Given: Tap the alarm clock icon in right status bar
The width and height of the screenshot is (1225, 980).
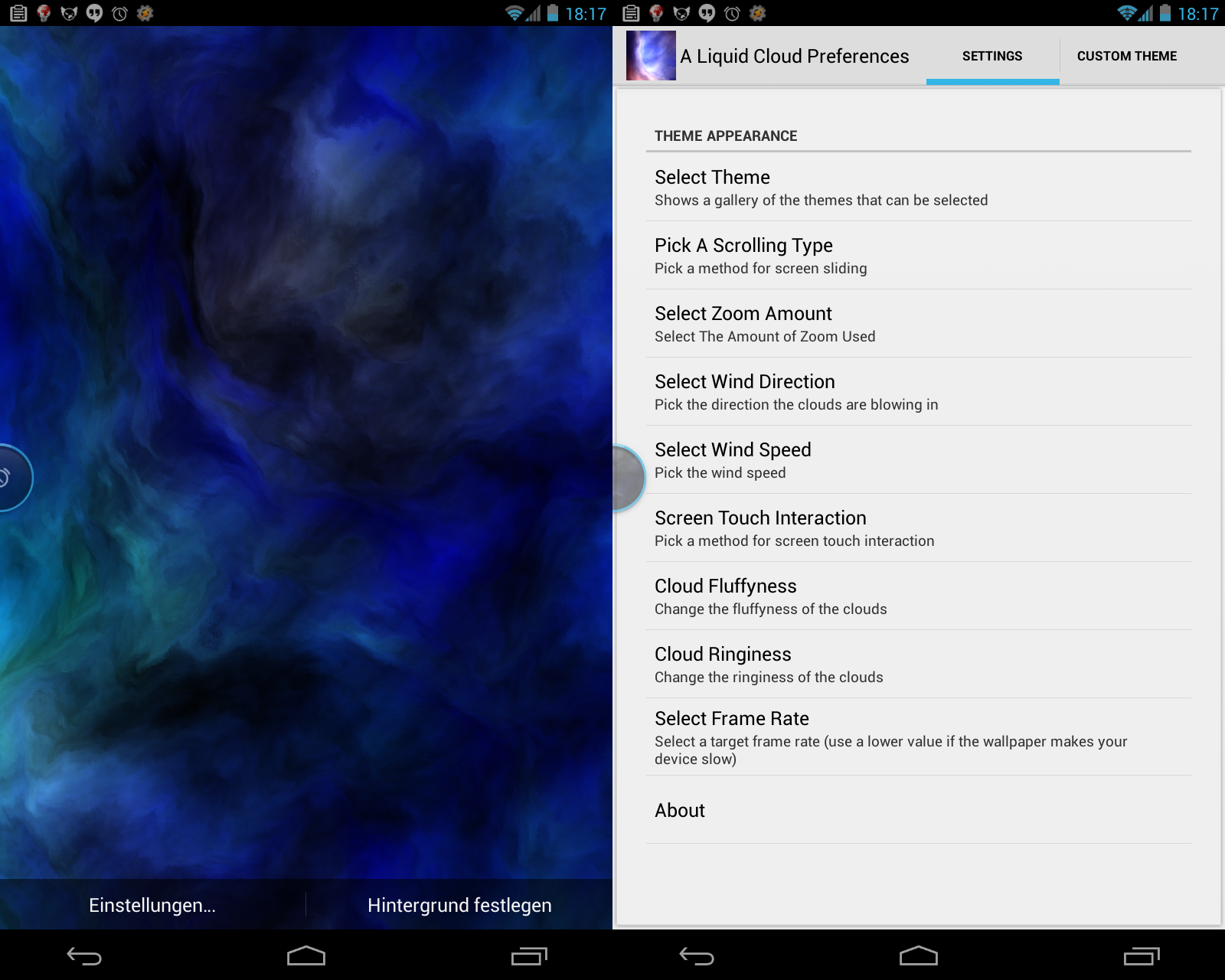Looking at the screenshot, I should pyautogui.click(x=732, y=13).
